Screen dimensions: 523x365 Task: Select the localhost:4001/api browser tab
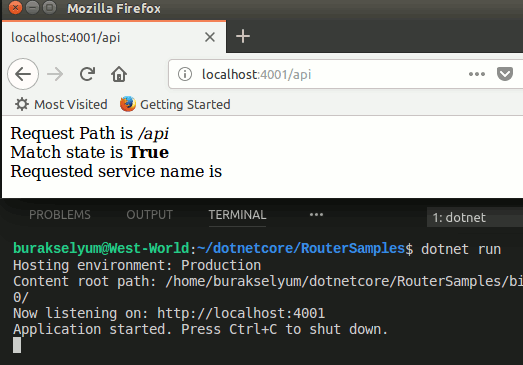coord(114,37)
